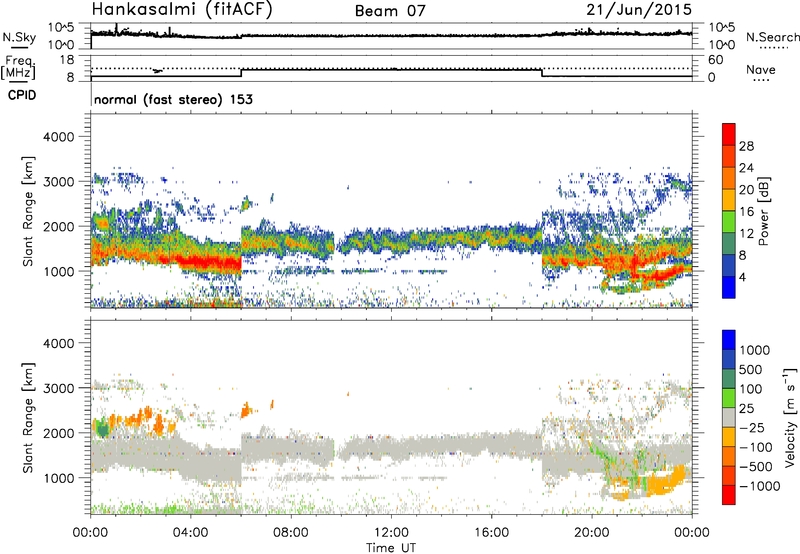Click the '16' label on Power colorbar
Screen dimensions: 800x554
(x=746, y=212)
